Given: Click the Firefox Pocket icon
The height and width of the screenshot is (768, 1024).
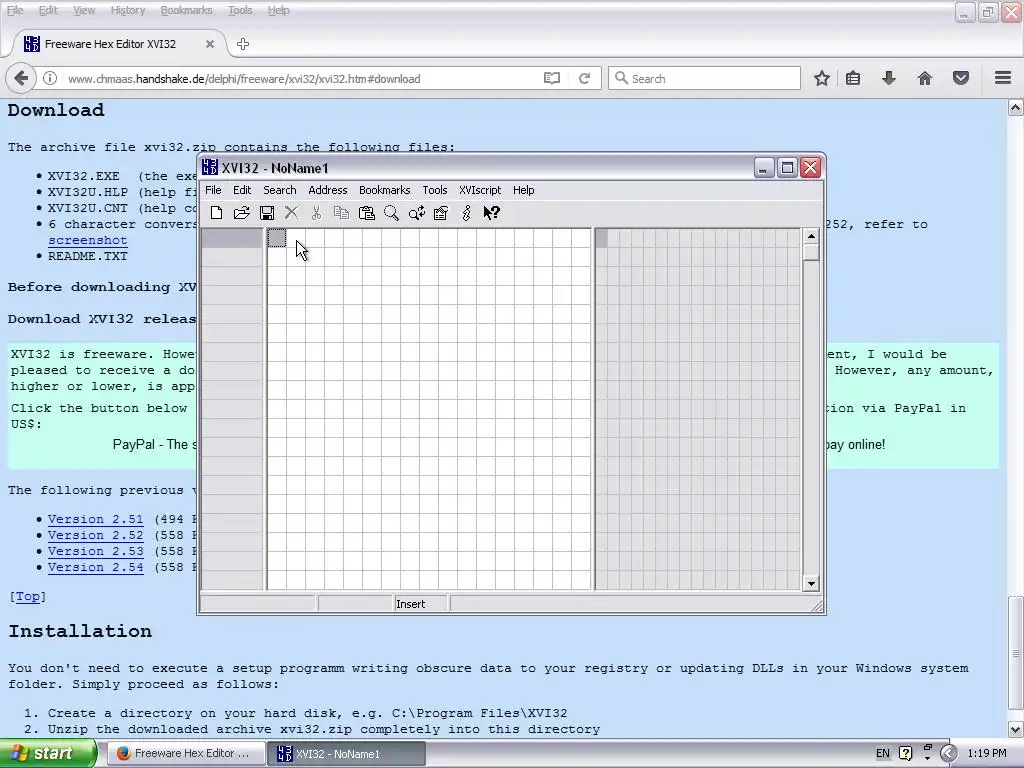Looking at the screenshot, I should (x=961, y=78).
